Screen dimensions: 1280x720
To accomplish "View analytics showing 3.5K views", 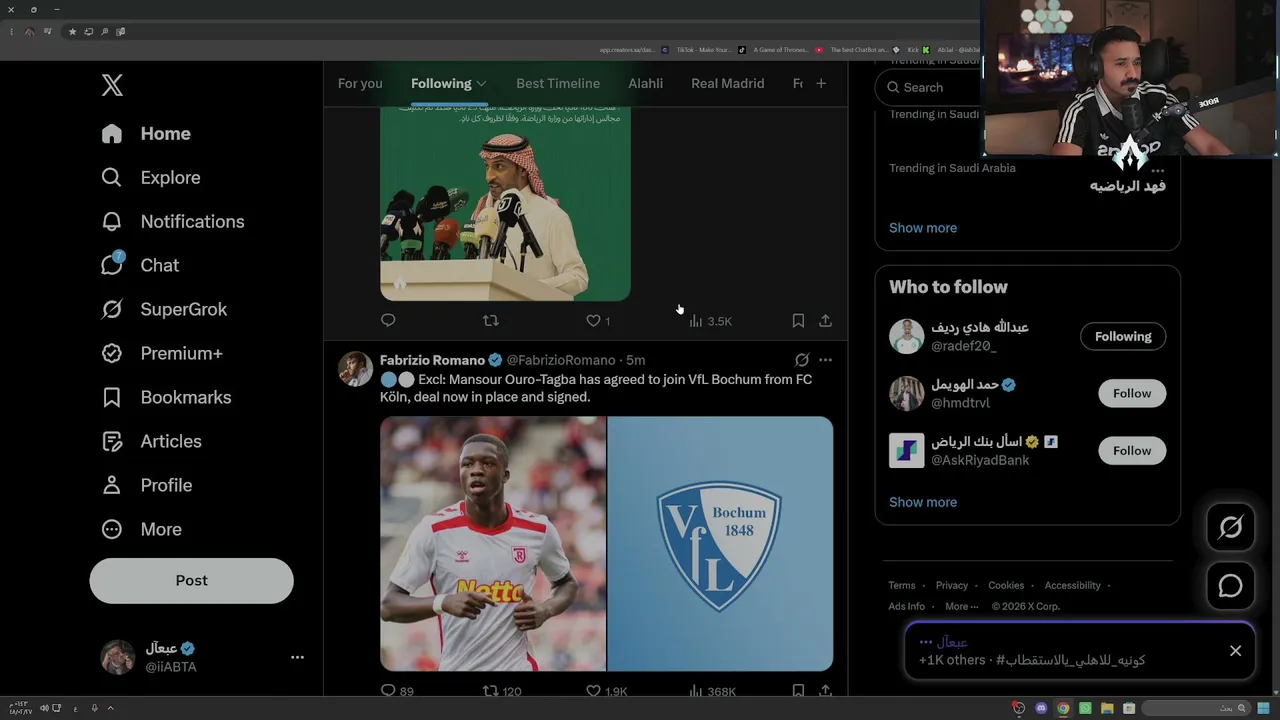I will pyautogui.click(x=710, y=321).
